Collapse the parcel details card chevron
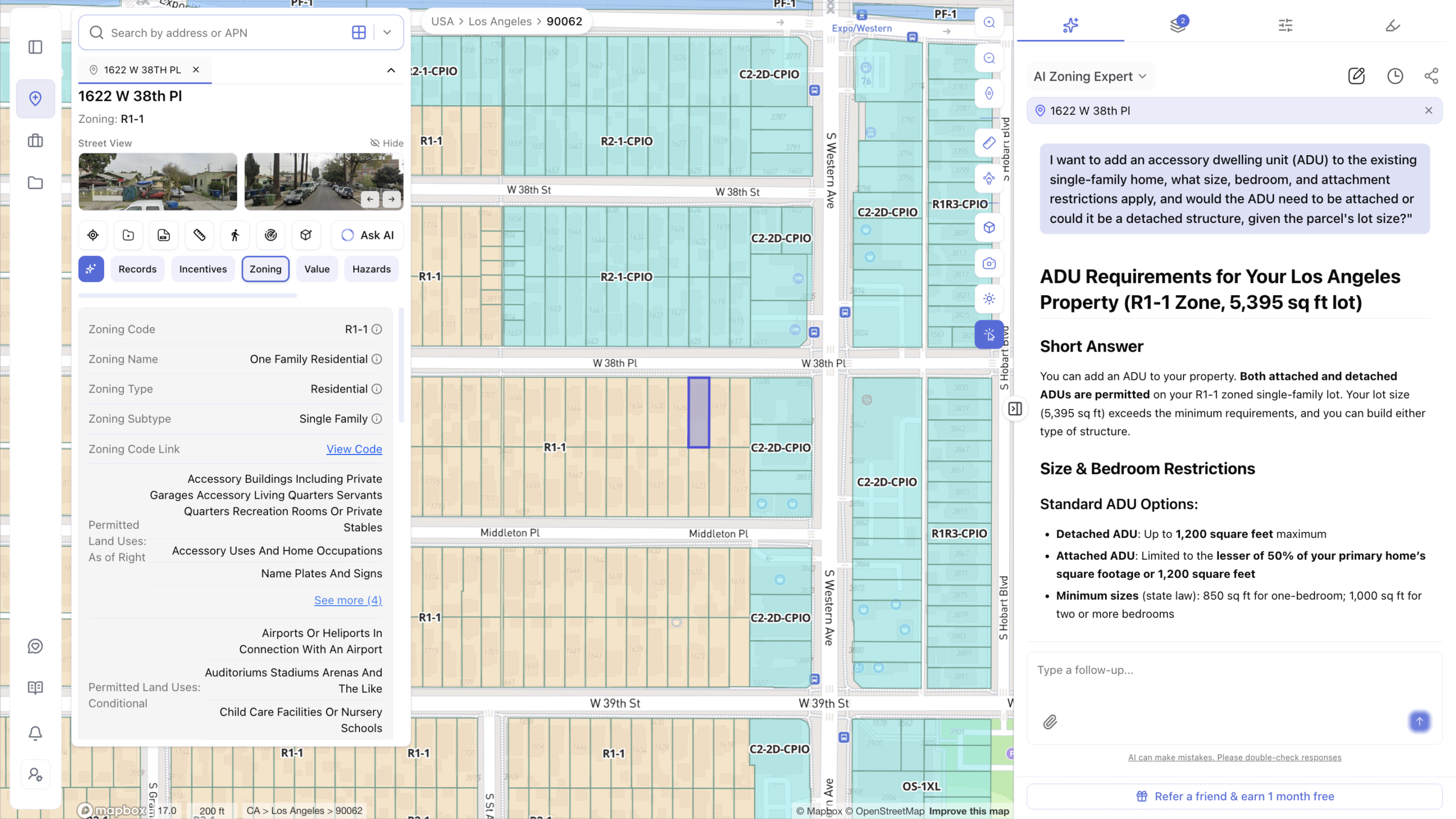 click(391, 70)
